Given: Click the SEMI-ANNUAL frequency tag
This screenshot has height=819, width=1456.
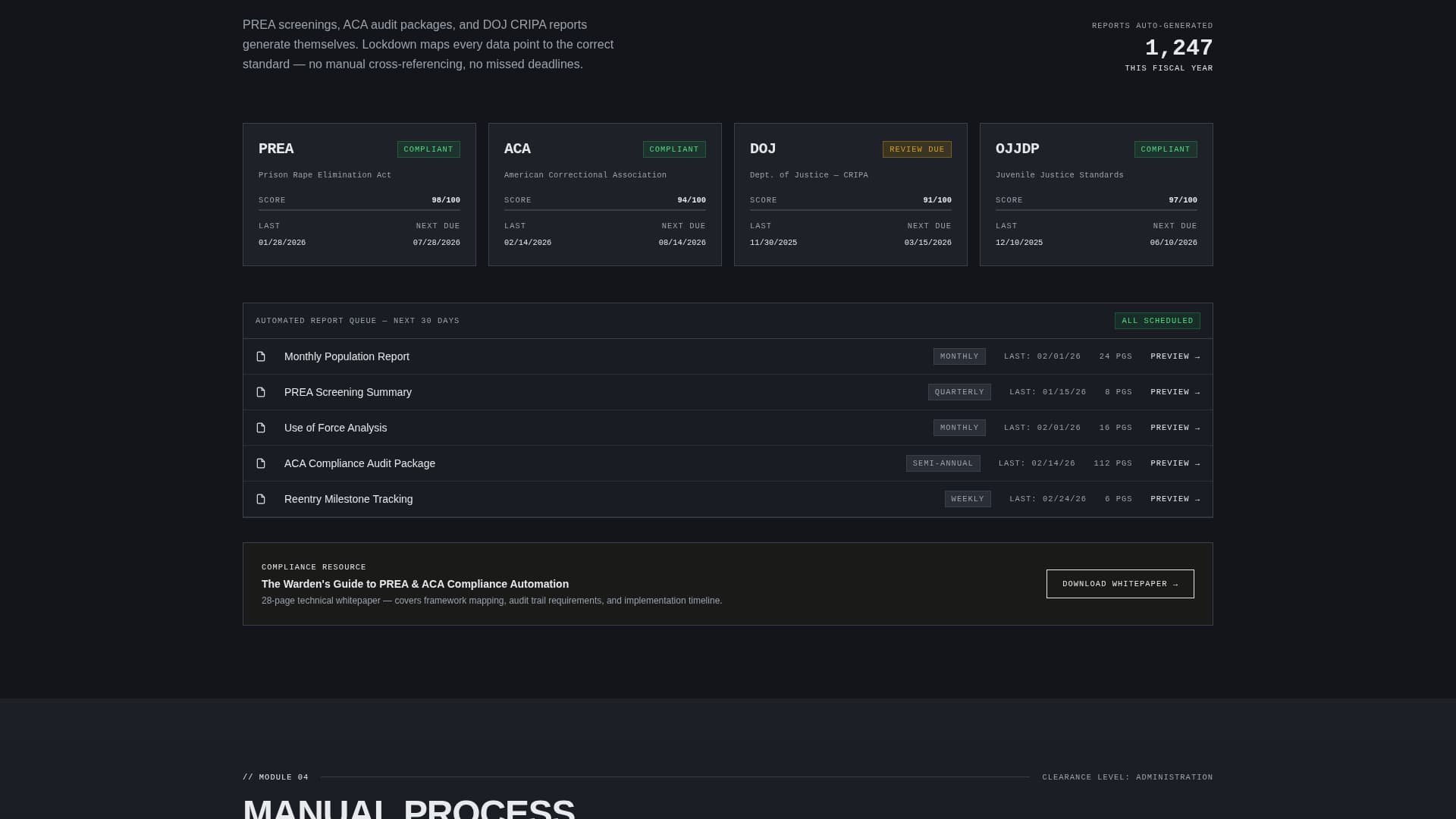Looking at the screenshot, I should pyautogui.click(x=943, y=463).
